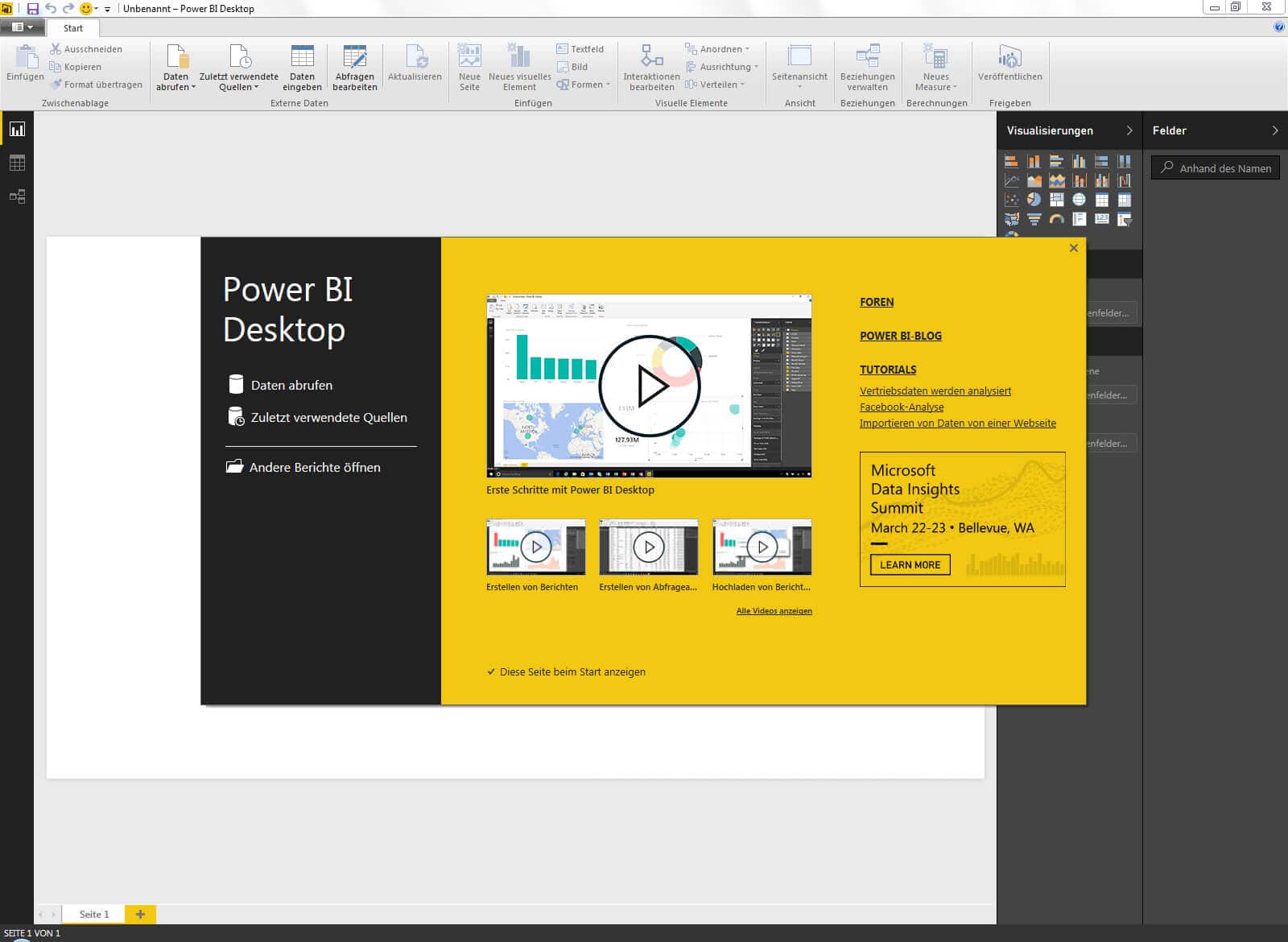Click the Alle Videos anzeigen link

point(774,611)
